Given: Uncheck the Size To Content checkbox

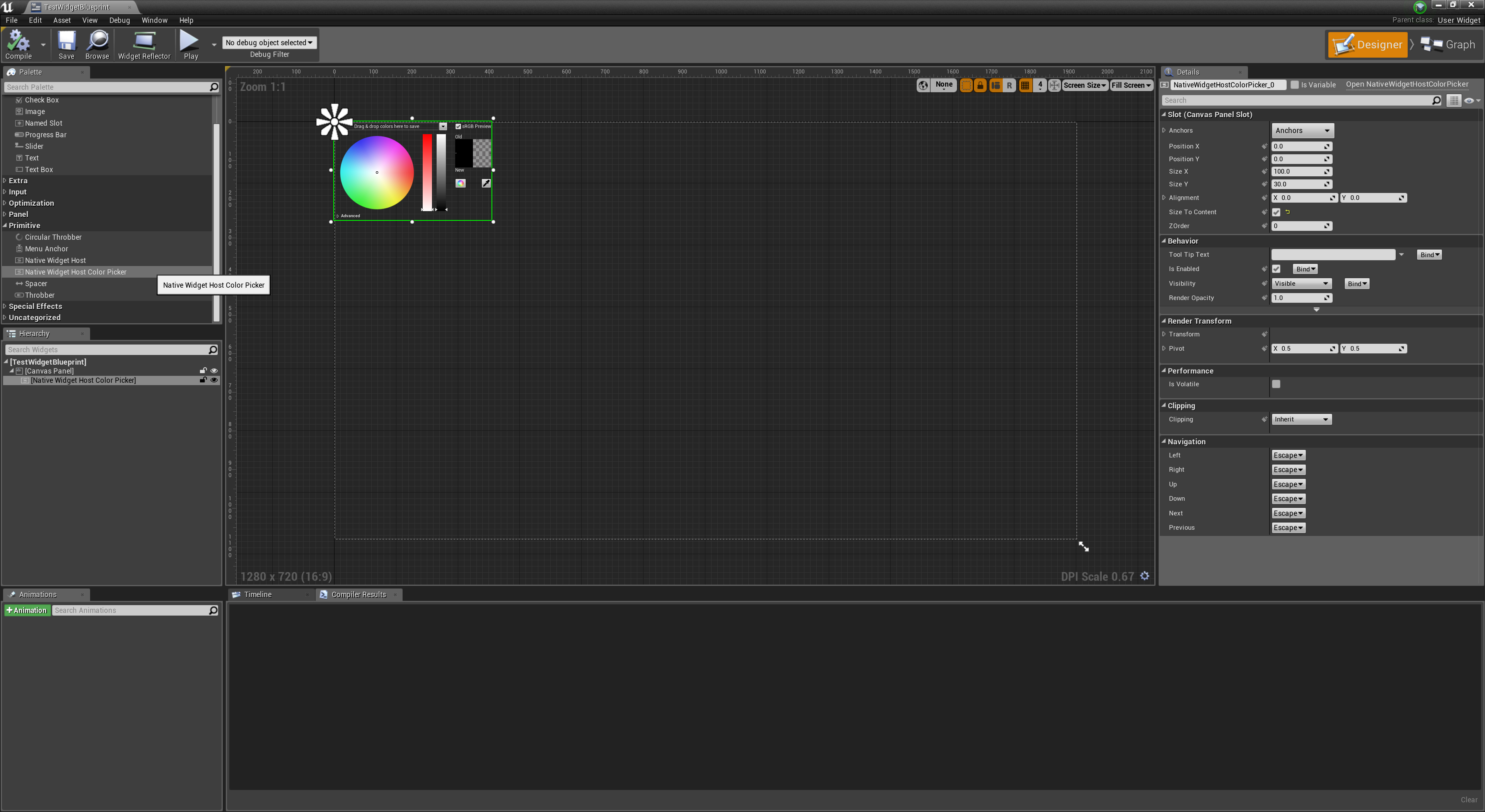Looking at the screenshot, I should pos(1276,212).
